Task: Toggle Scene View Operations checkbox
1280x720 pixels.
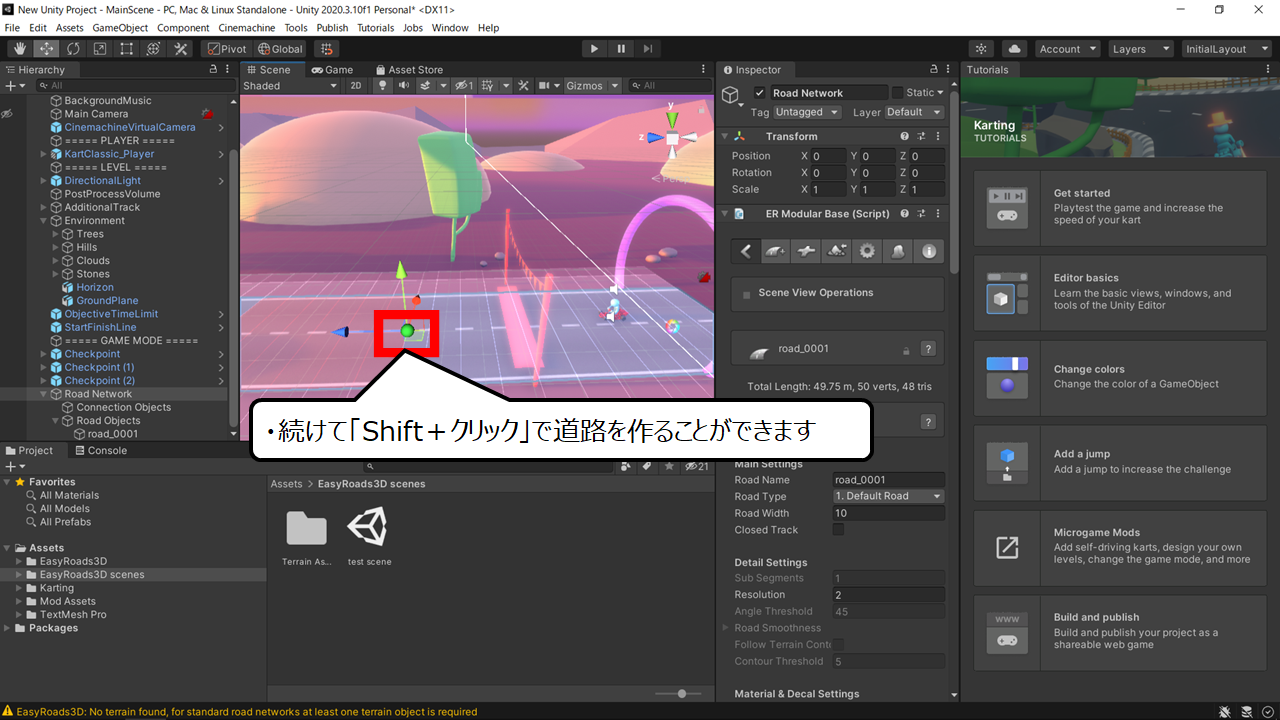Action: click(747, 295)
